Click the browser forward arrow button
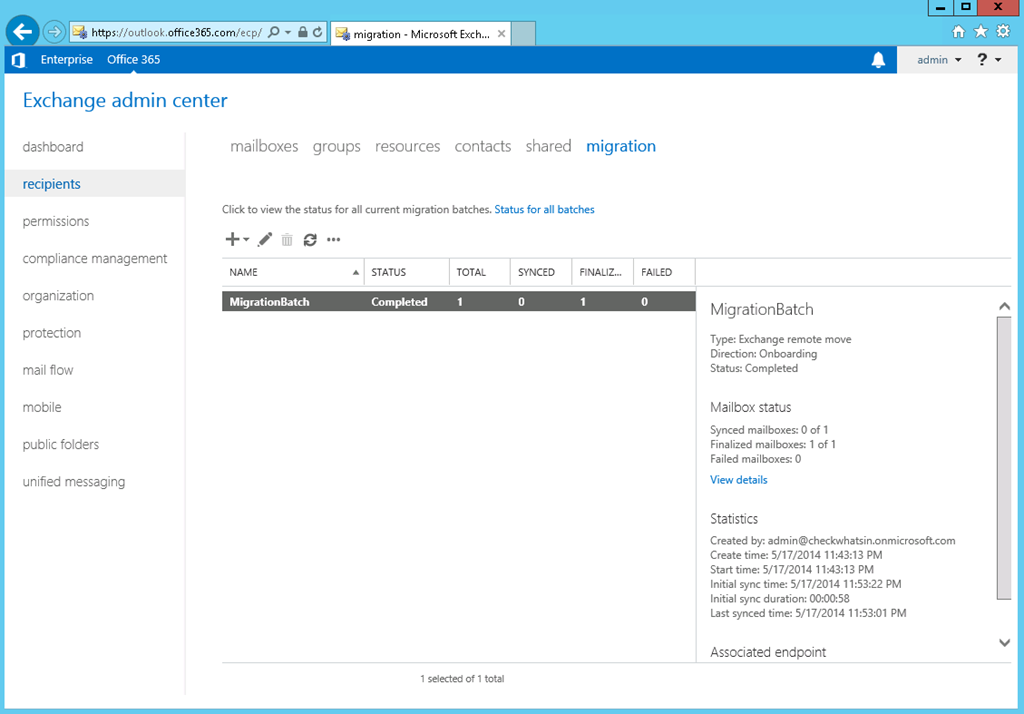The width and height of the screenshot is (1024, 714). click(54, 31)
